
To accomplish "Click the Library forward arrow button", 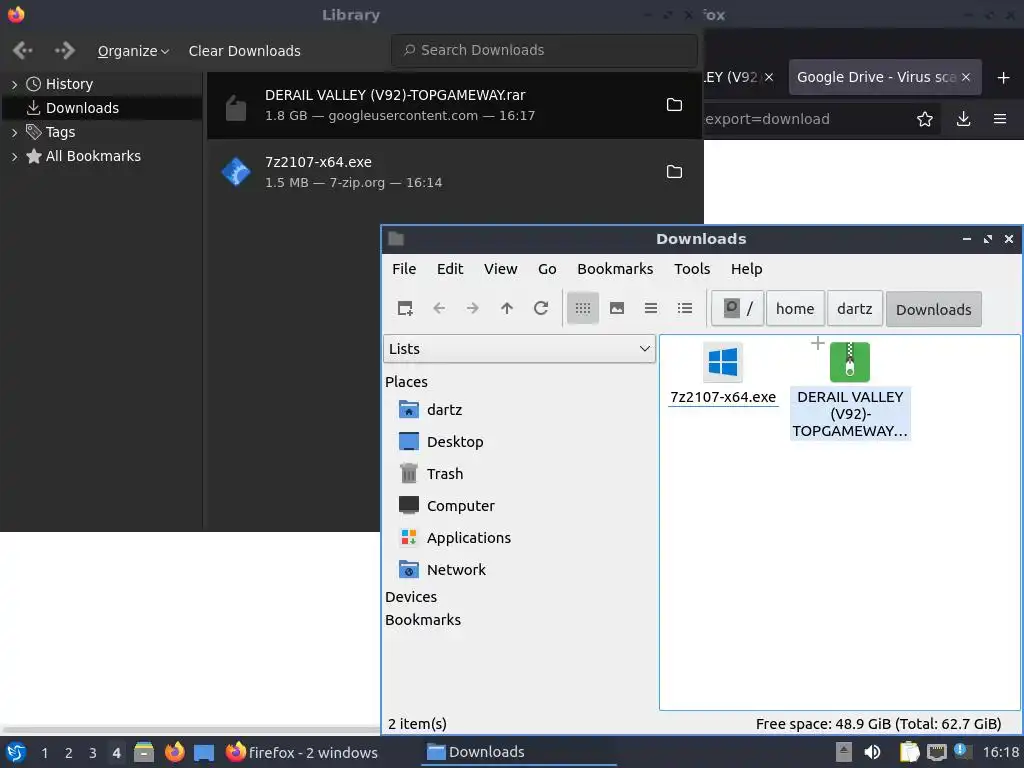I will (64, 50).
